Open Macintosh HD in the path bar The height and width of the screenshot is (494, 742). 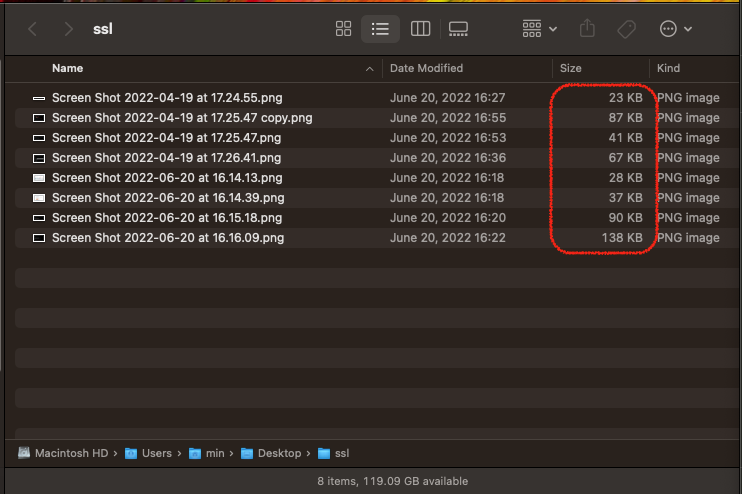coord(63,453)
